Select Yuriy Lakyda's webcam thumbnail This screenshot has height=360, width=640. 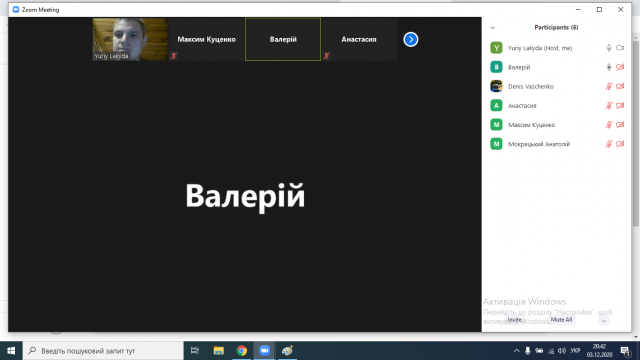click(130, 40)
